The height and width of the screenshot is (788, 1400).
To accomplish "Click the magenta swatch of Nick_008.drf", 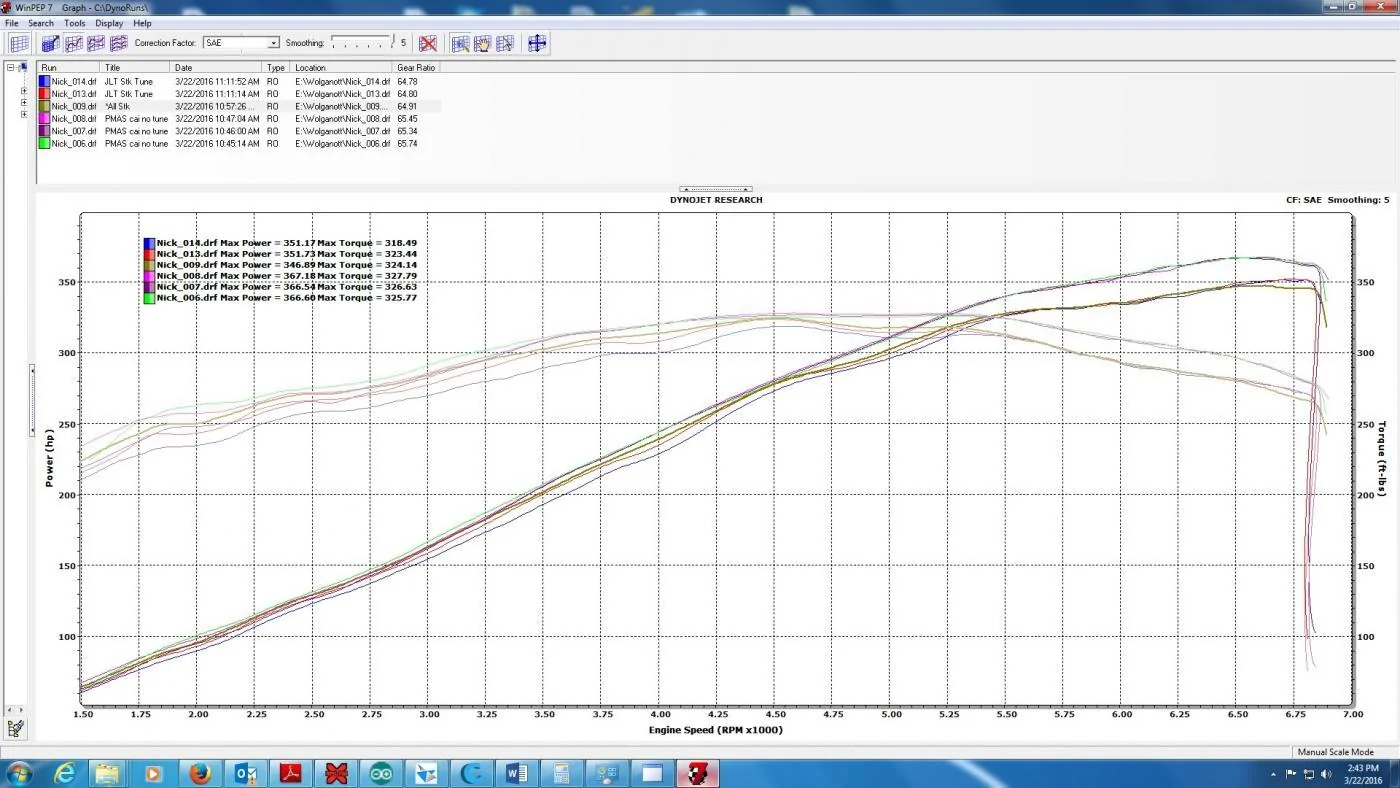I will point(44,119).
